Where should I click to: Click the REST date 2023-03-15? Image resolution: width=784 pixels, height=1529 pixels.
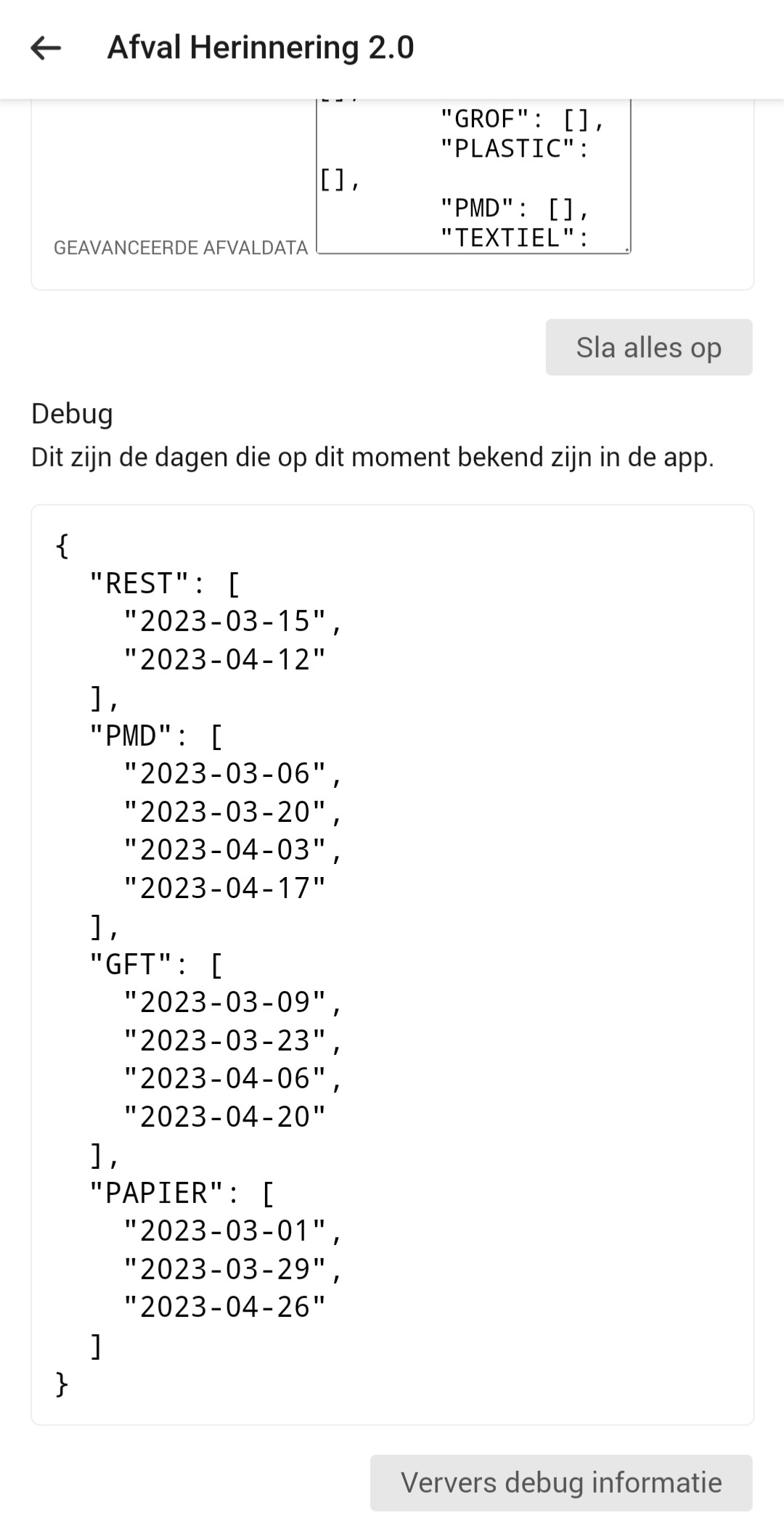click(x=224, y=621)
